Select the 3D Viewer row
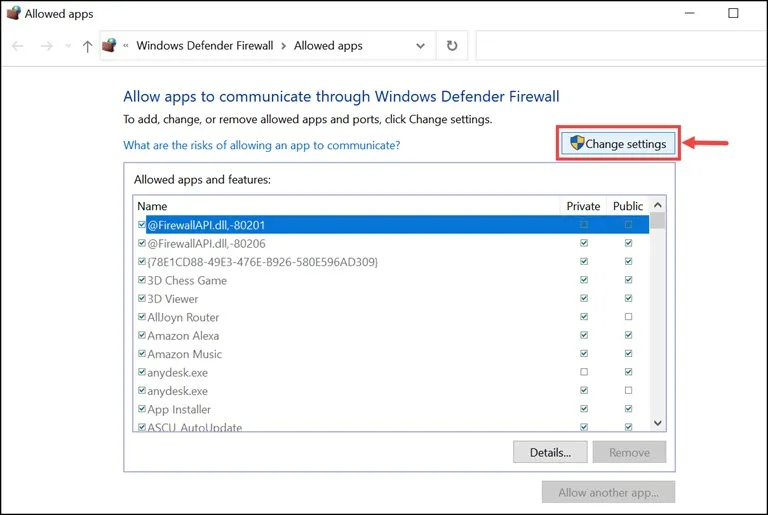This screenshot has height=515, width=768. tap(392, 298)
